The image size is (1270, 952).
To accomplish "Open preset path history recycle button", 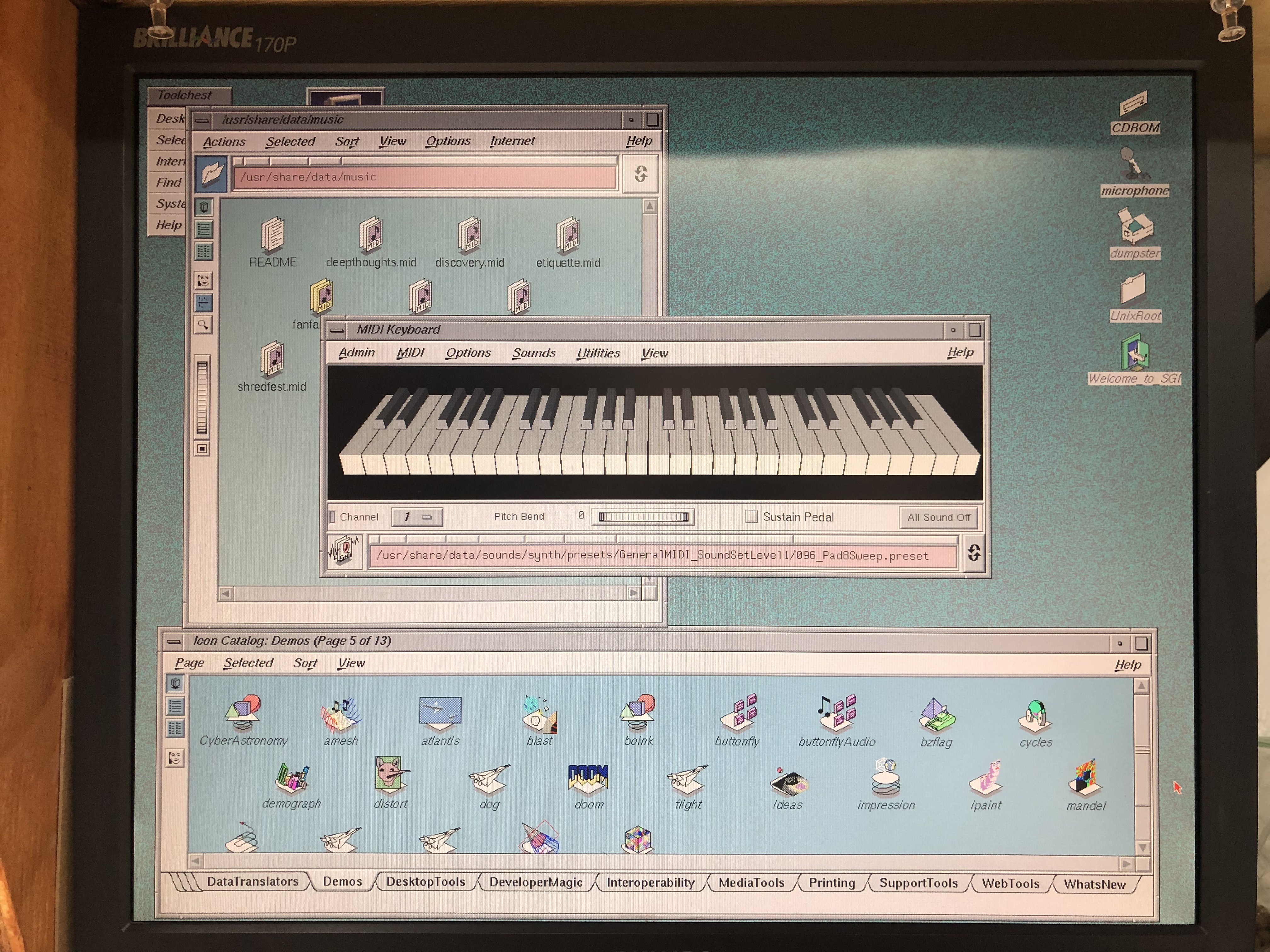I will click(974, 553).
